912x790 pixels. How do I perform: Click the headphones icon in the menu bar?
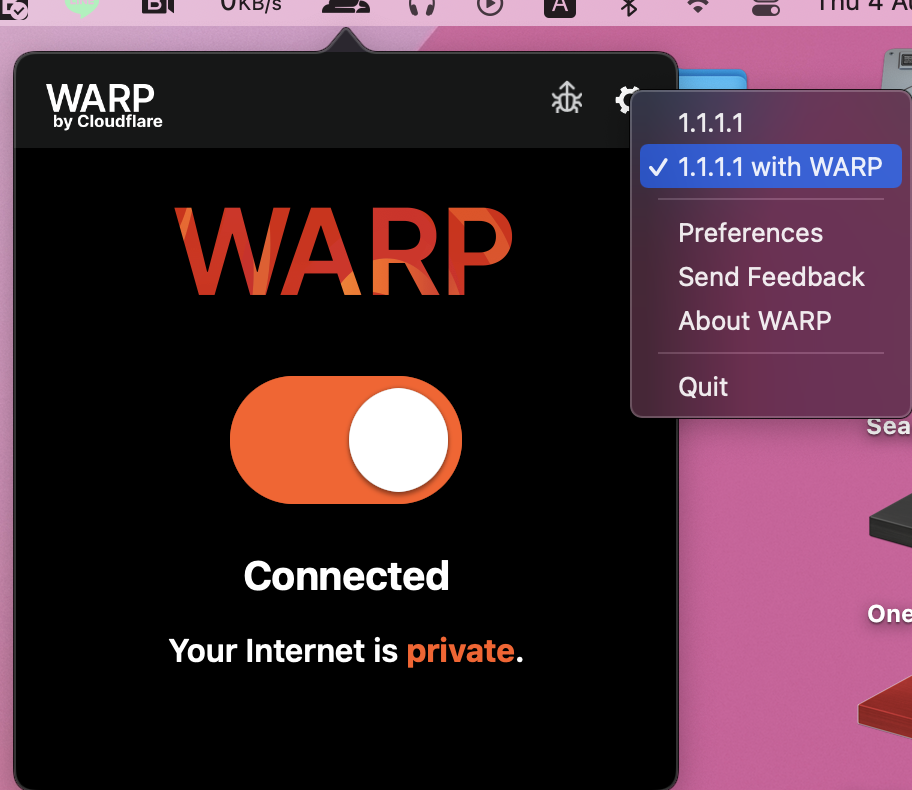[422, 6]
